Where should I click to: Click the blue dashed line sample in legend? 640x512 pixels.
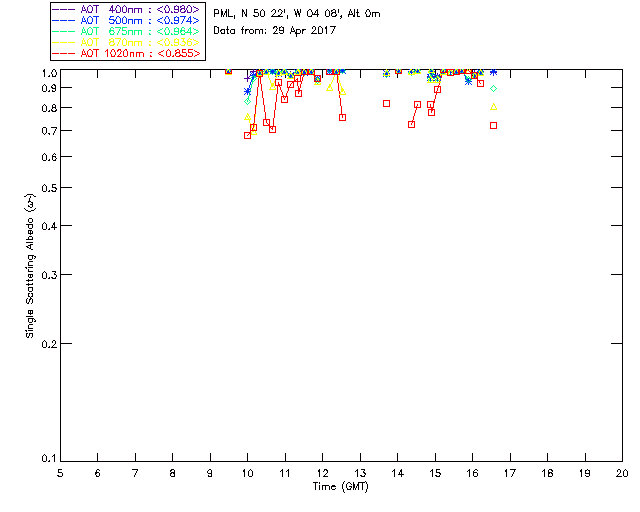64,20
